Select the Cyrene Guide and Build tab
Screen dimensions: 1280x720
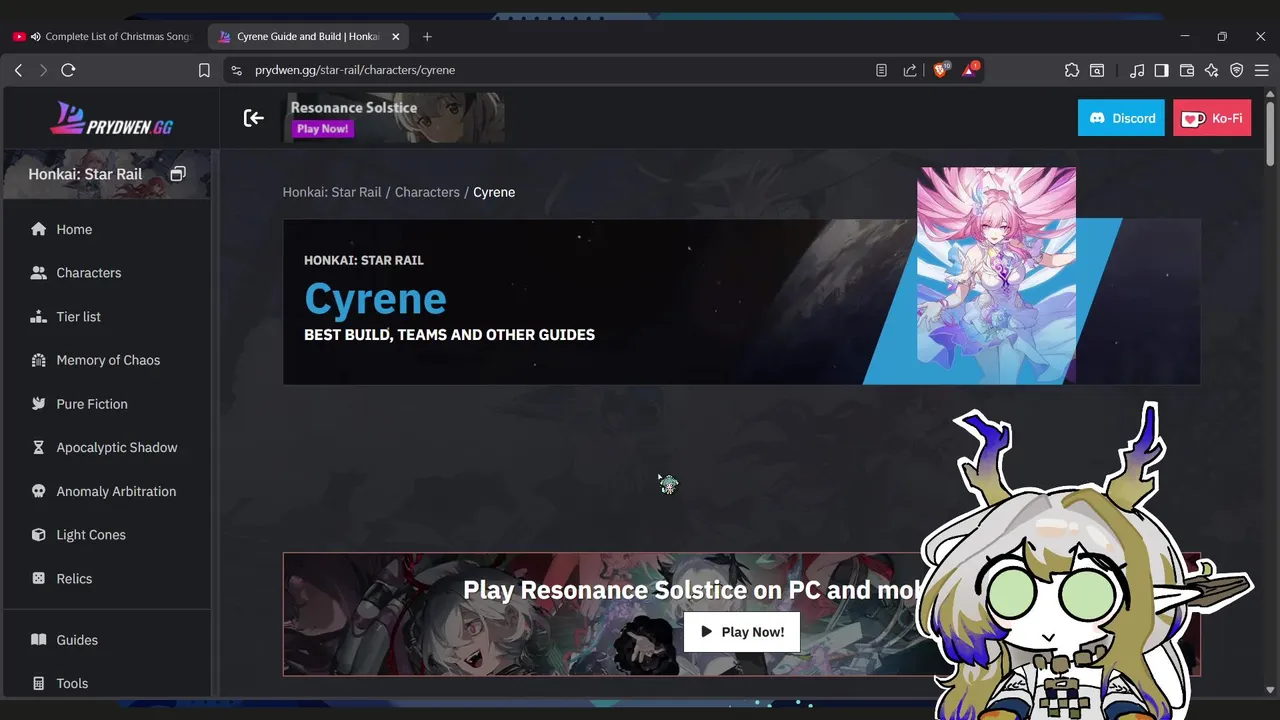(x=308, y=37)
